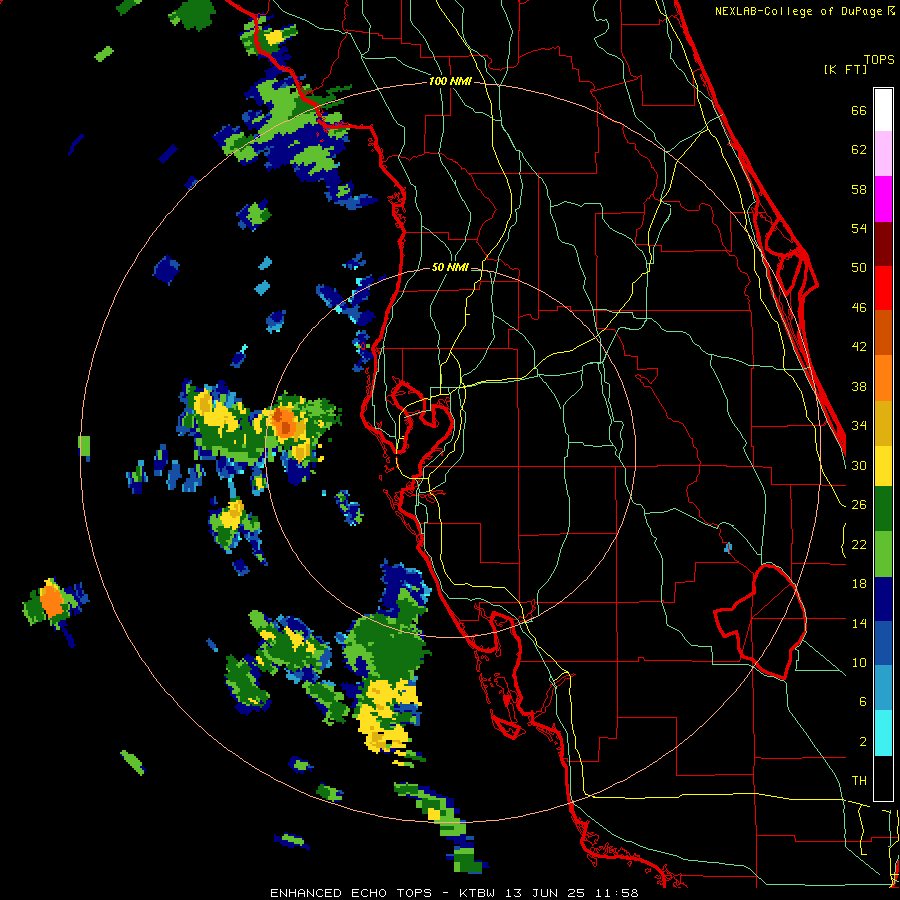Click the legend value 6

tap(863, 701)
